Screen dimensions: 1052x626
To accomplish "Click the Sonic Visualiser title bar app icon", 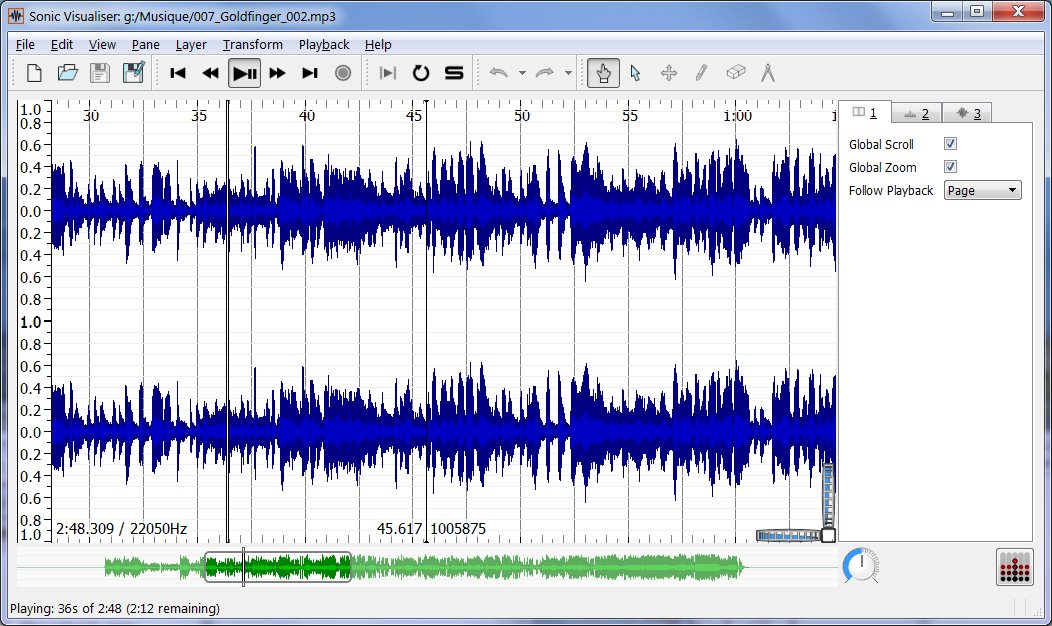I will tap(15, 15).
